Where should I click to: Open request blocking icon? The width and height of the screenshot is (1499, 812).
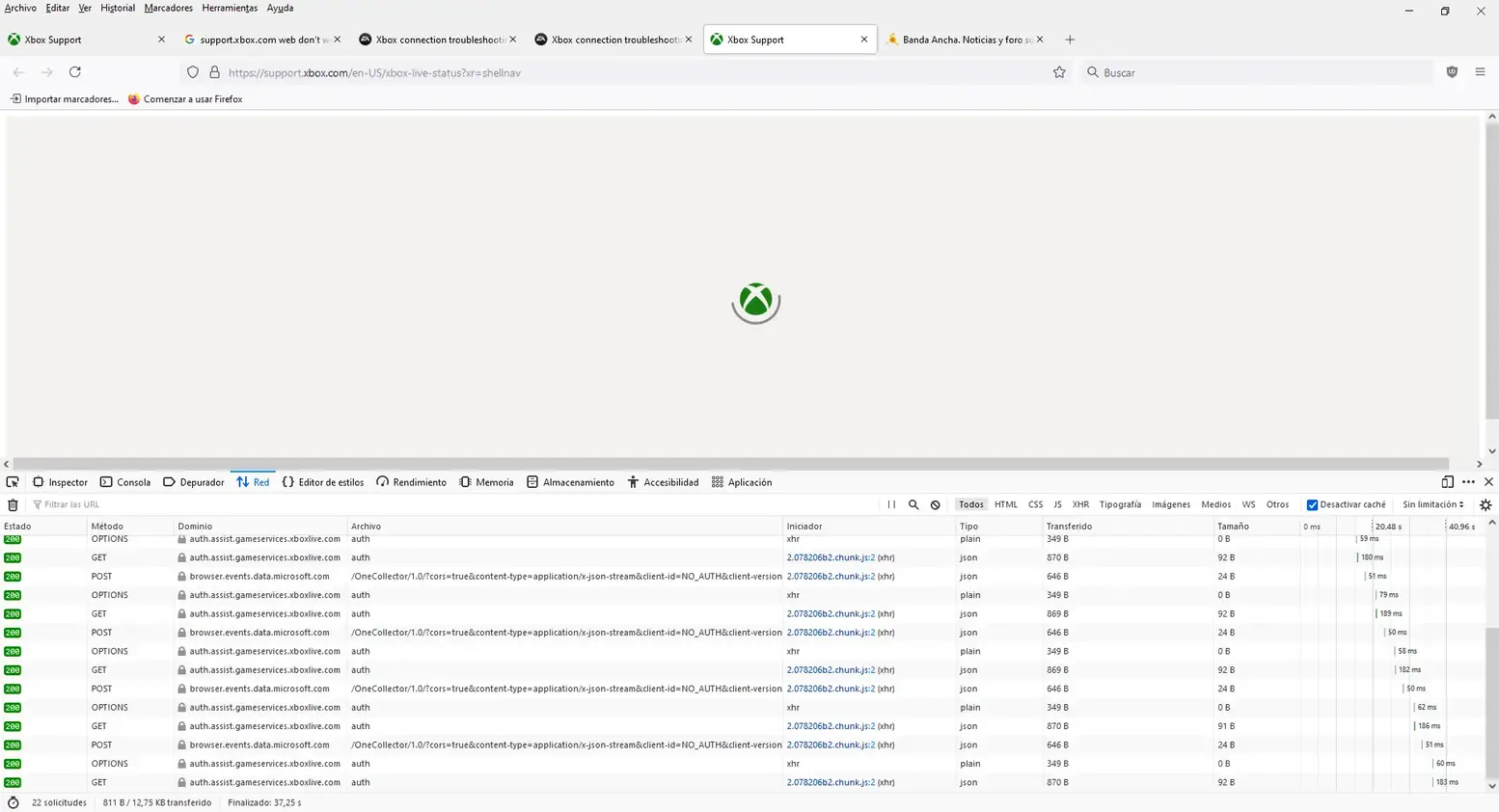pyautogui.click(x=935, y=504)
